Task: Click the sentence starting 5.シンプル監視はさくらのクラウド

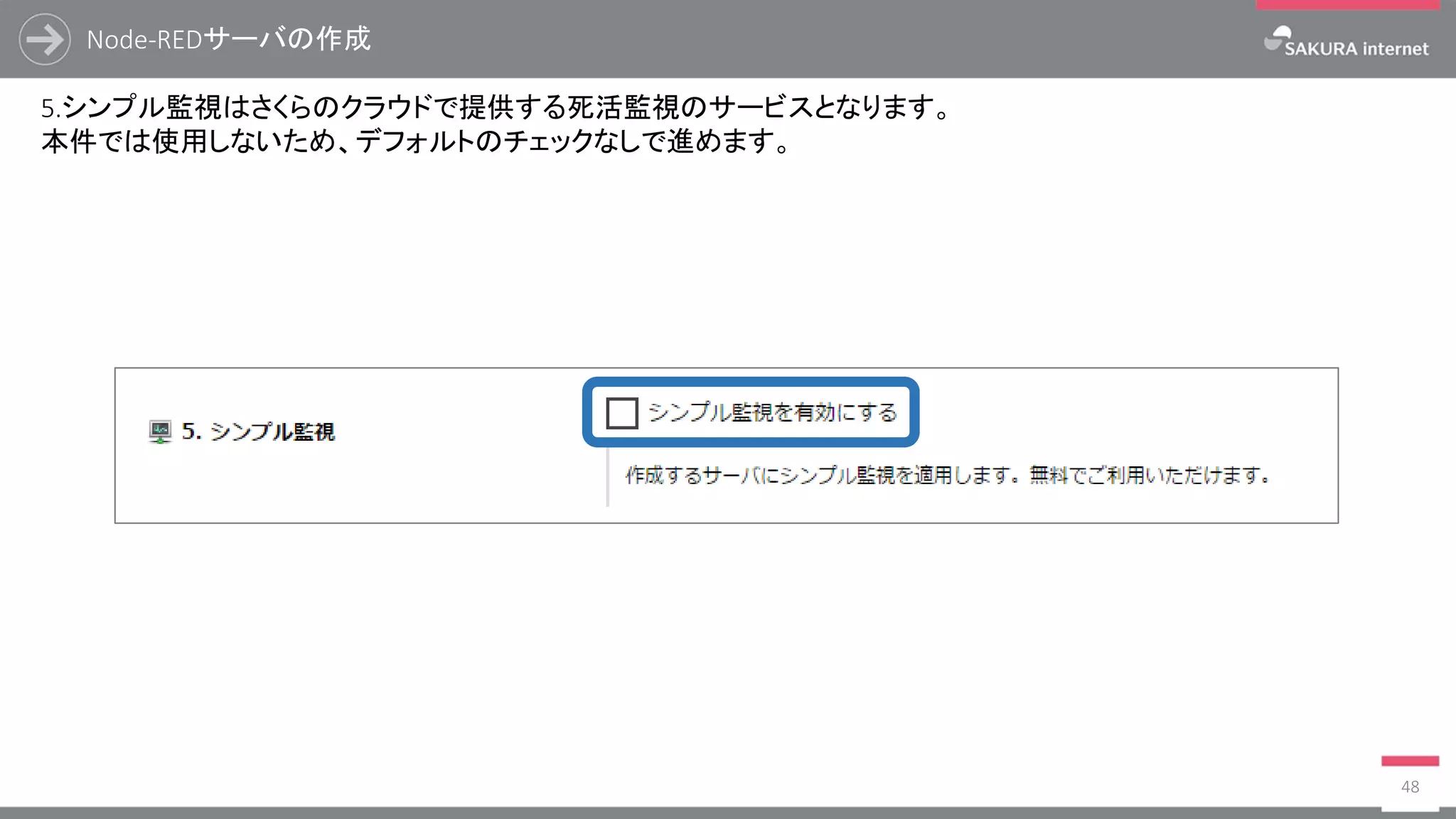Action: 496,107
